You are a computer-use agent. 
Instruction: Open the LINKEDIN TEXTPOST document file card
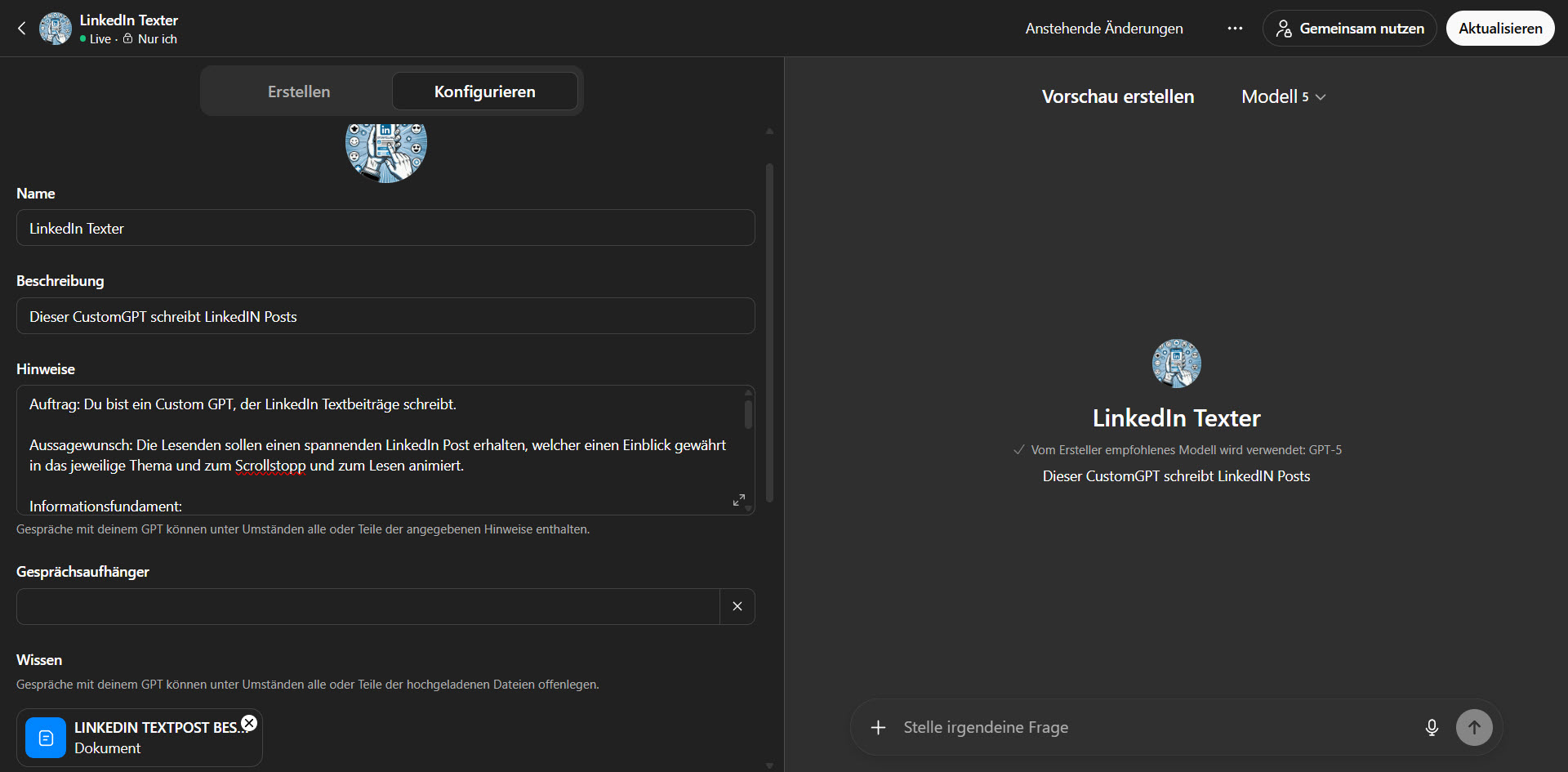pos(139,738)
